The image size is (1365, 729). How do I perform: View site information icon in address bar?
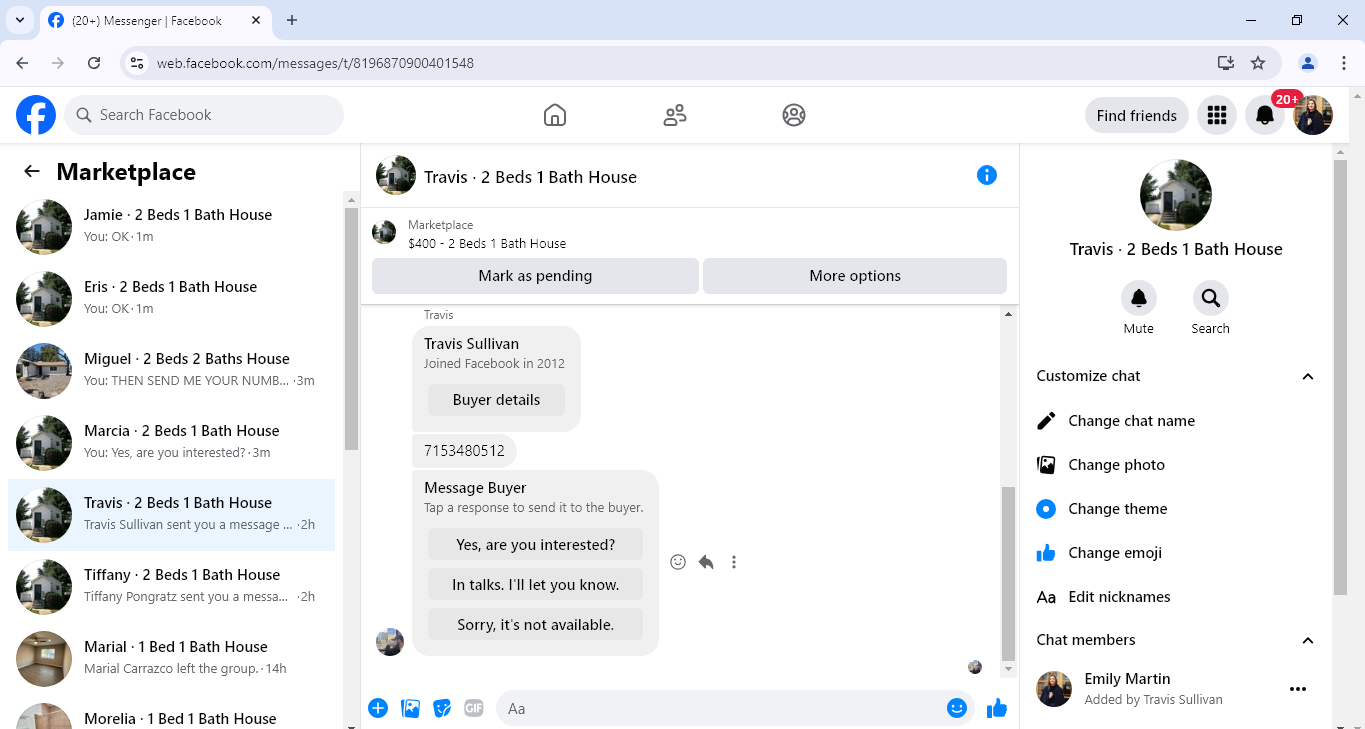coord(137,63)
